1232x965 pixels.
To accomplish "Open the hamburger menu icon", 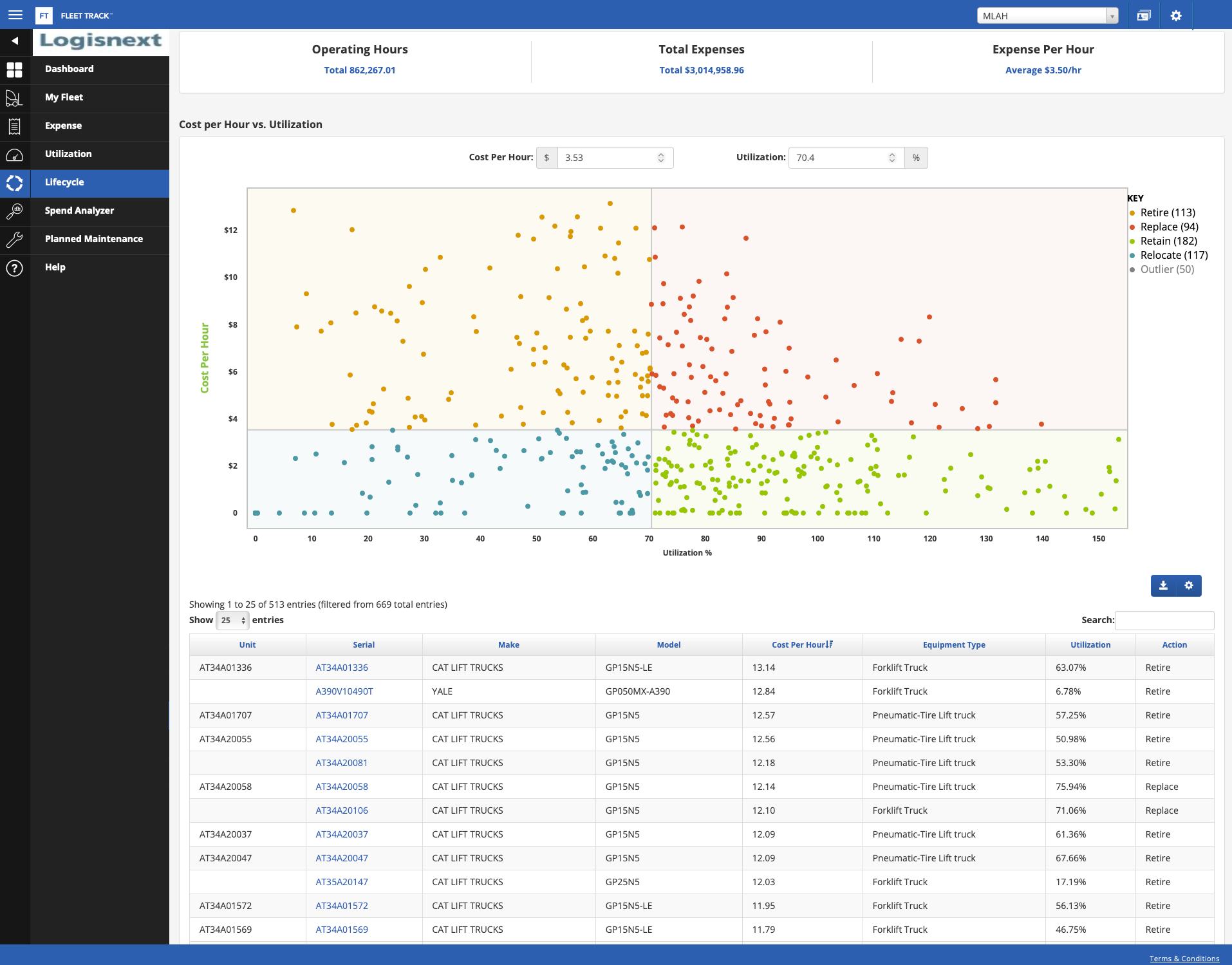I will [x=15, y=15].
